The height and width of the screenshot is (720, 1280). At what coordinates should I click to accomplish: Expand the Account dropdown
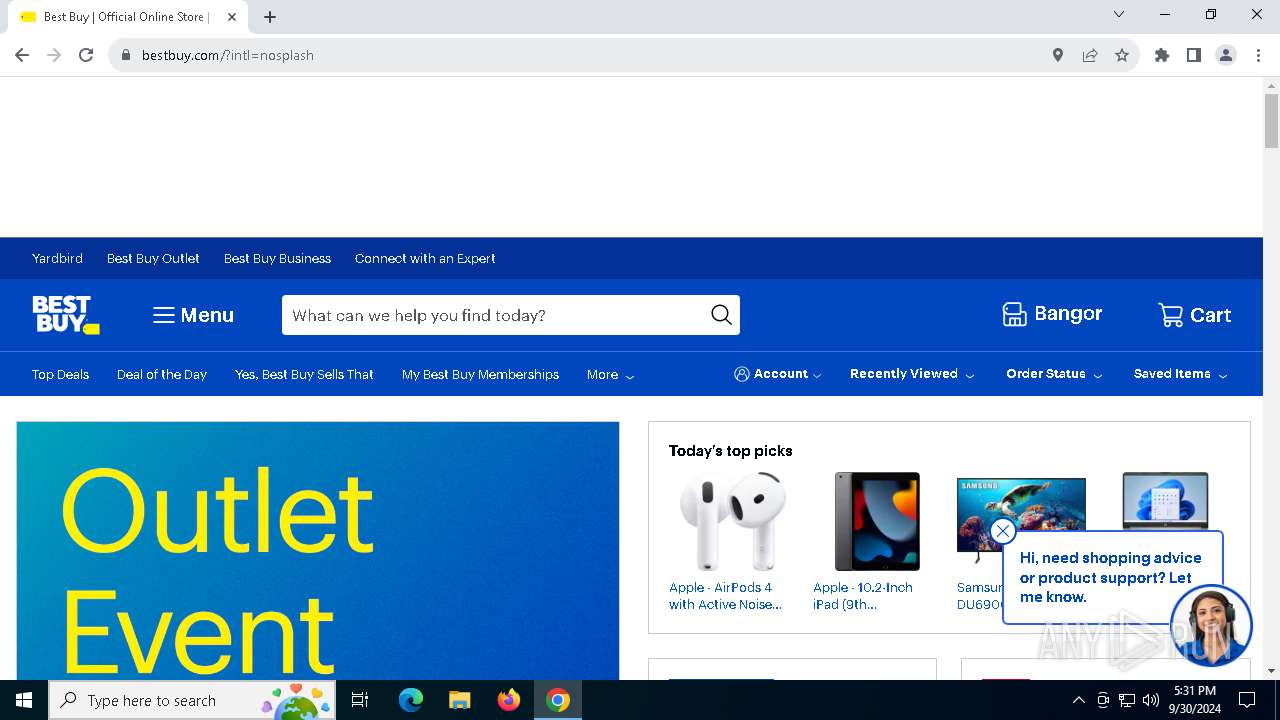tap(778, 374)
